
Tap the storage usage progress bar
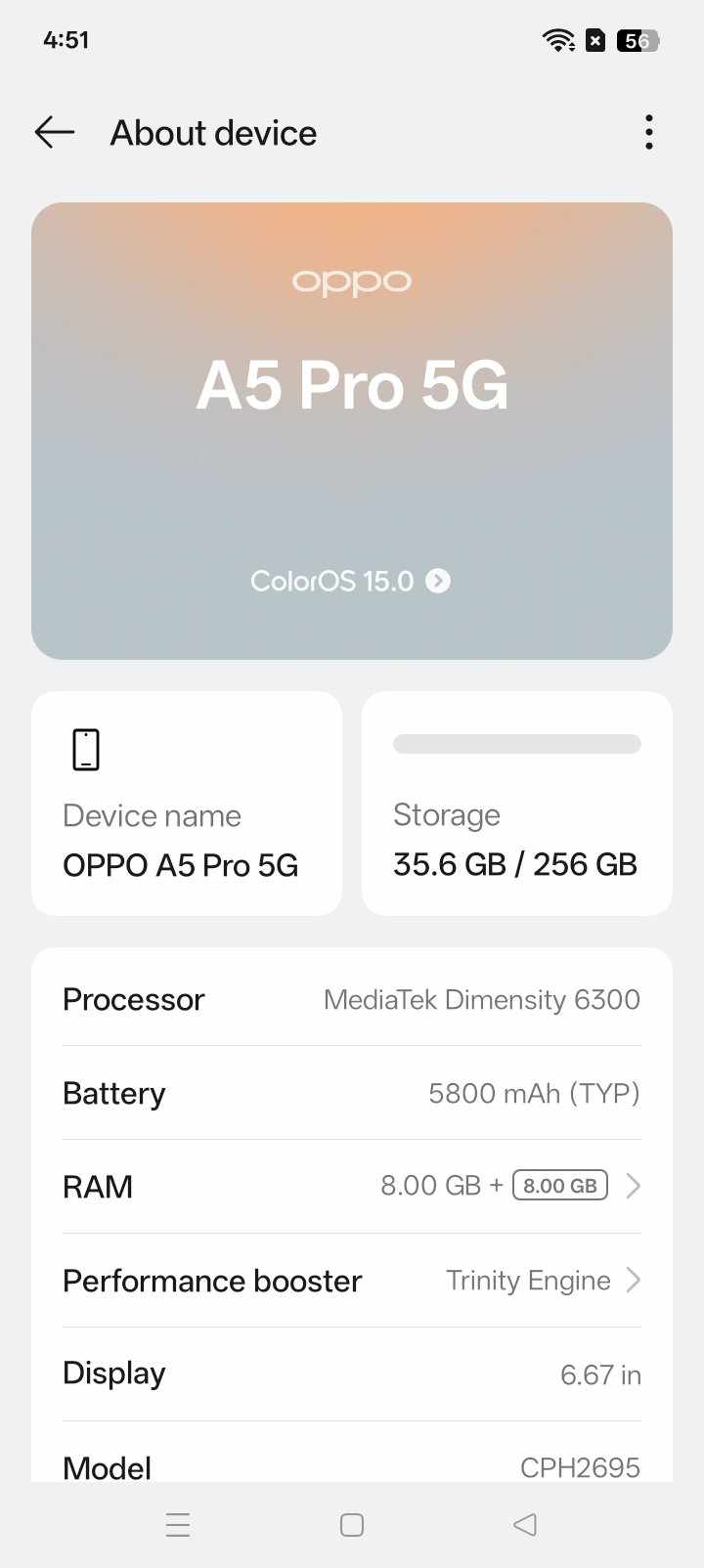tap(516, 744)
